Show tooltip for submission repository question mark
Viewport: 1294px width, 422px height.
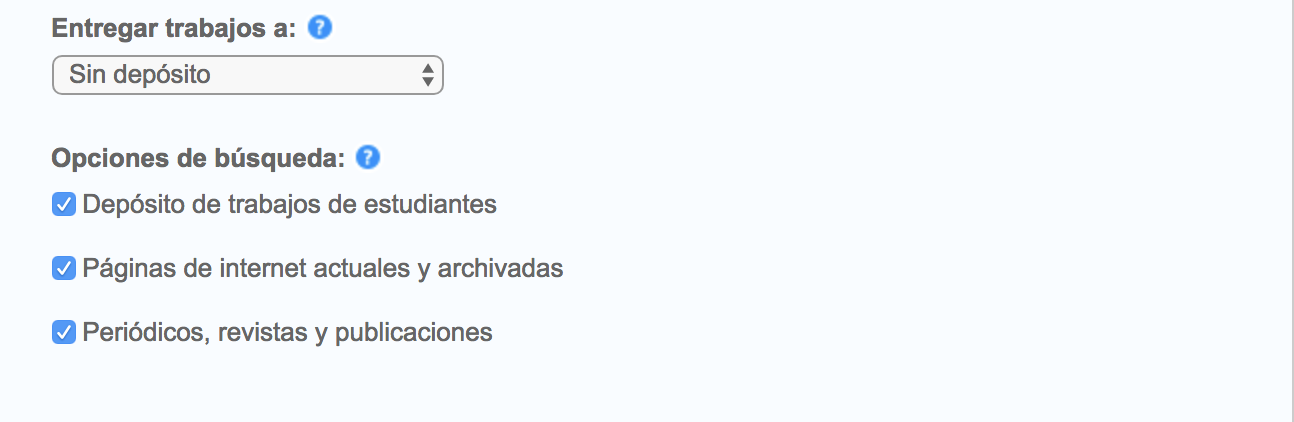tap(320, 28)
